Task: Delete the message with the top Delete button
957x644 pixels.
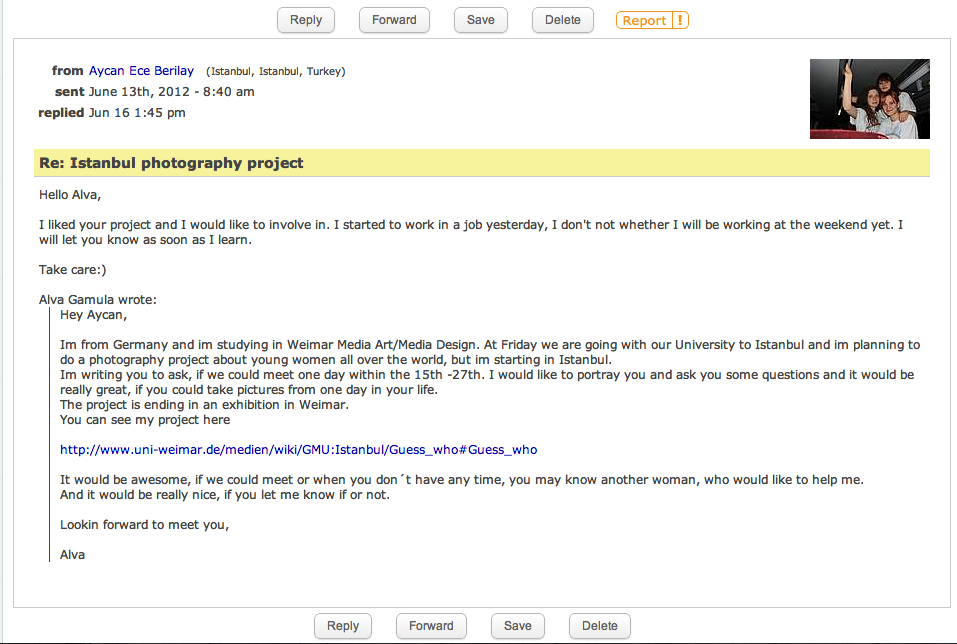Action: click(562, 20)
